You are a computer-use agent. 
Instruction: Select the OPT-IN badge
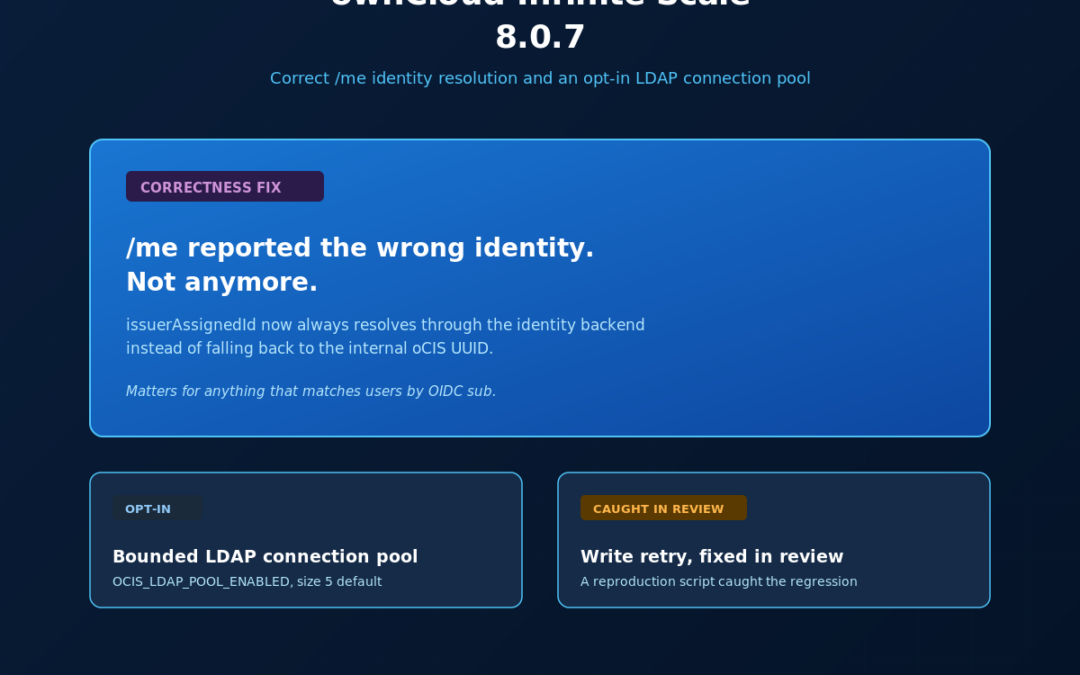[157, 508]
